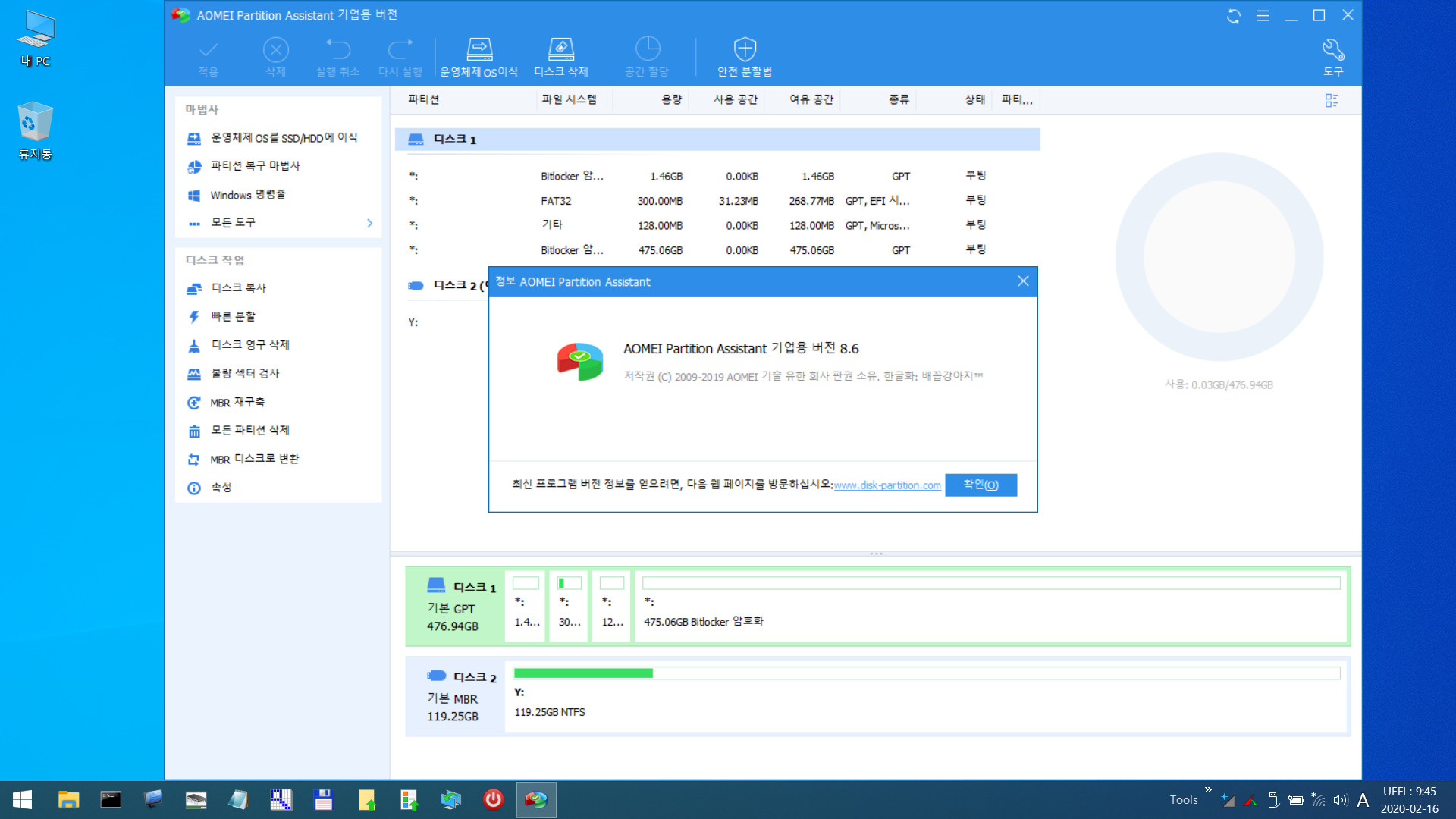Click the 상태 column header

(975, 99)
